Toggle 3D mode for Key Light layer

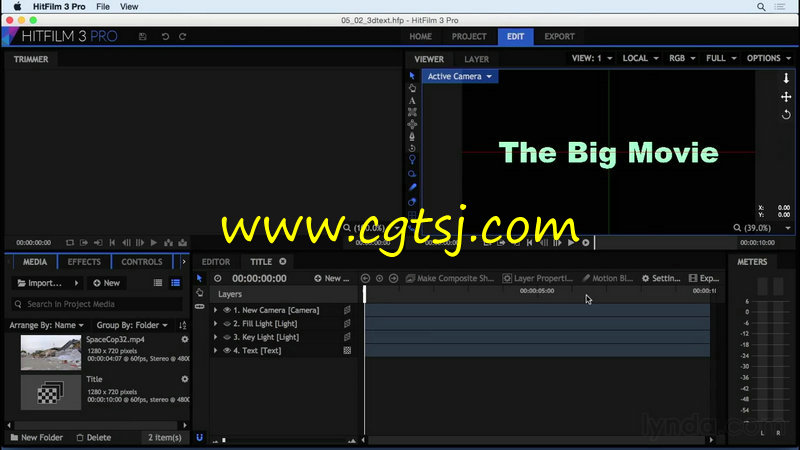[347, 337]
